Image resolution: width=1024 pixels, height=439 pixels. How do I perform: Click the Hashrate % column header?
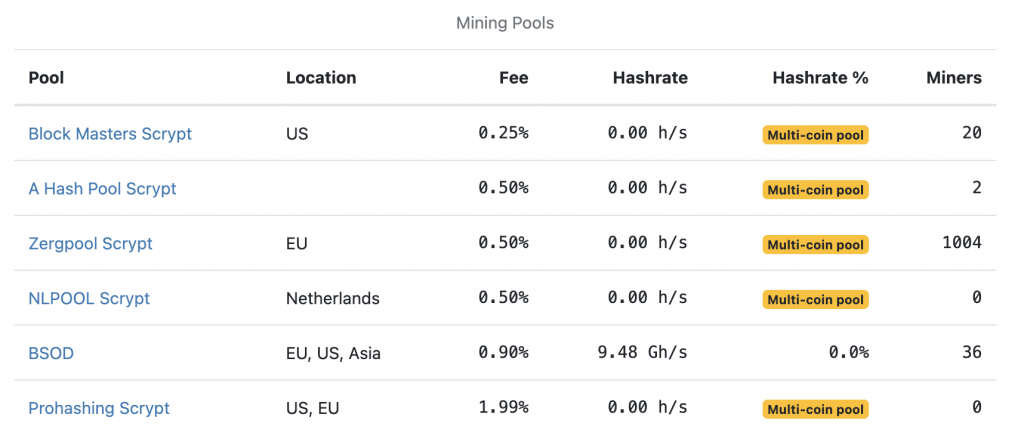pyautogui.click(x=820, y=78)
